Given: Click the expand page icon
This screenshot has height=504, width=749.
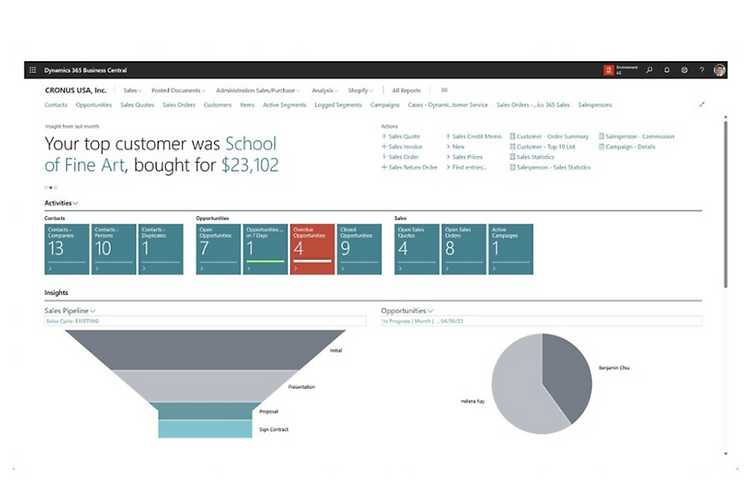Looking at the screenshot, I should click(702, 105).
